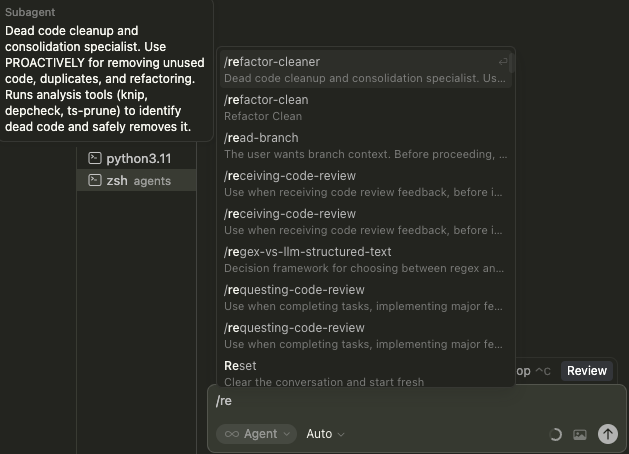Click the zsh terminal icon
The image size is (629, 454).
point(94,181)
